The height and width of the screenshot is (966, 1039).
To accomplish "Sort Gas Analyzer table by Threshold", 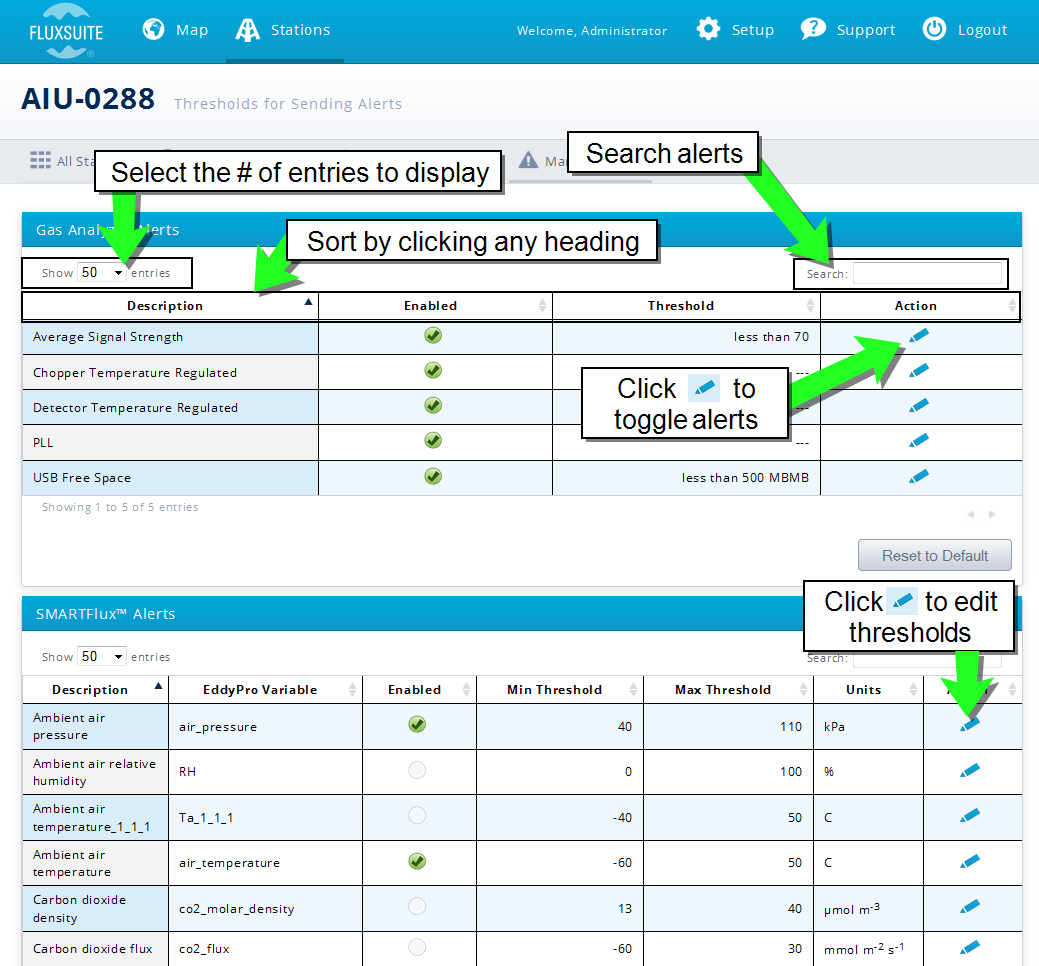I will point(686,305).
